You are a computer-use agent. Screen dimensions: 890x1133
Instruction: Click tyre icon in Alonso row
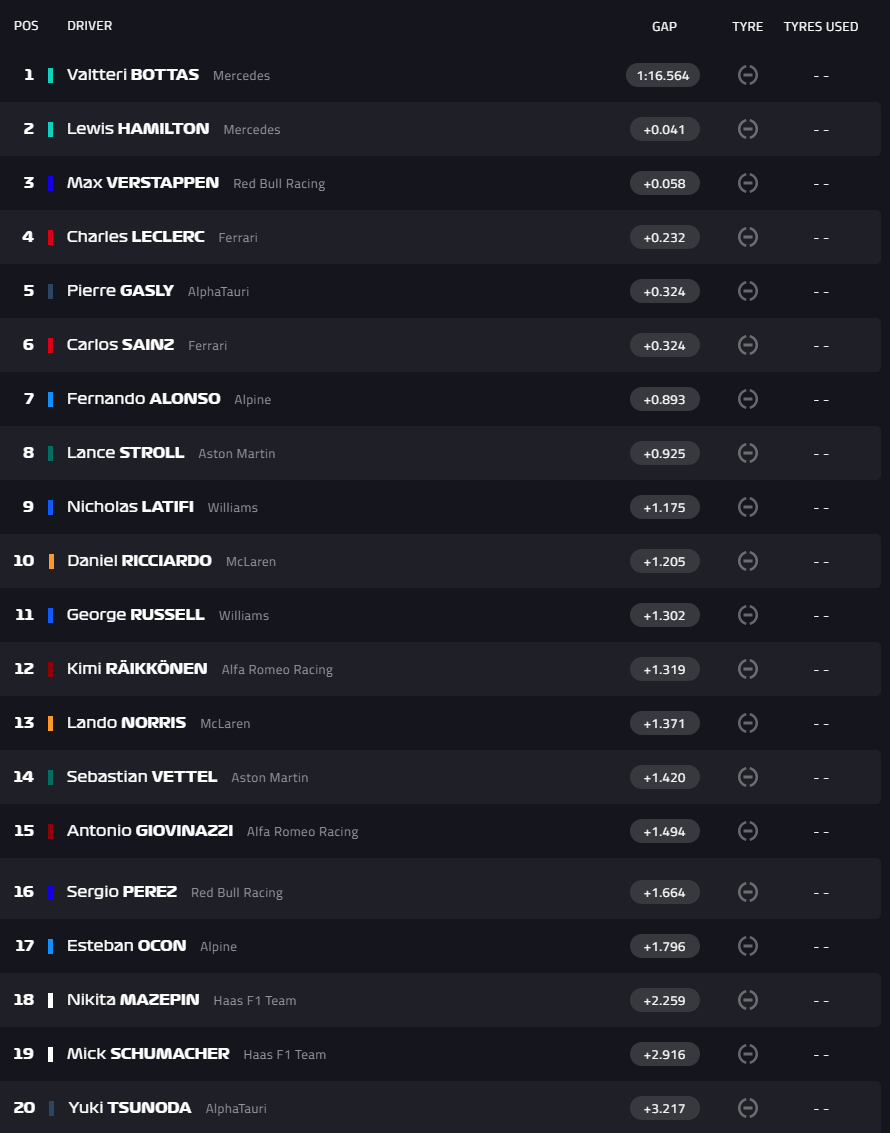(x=748, y=399)
